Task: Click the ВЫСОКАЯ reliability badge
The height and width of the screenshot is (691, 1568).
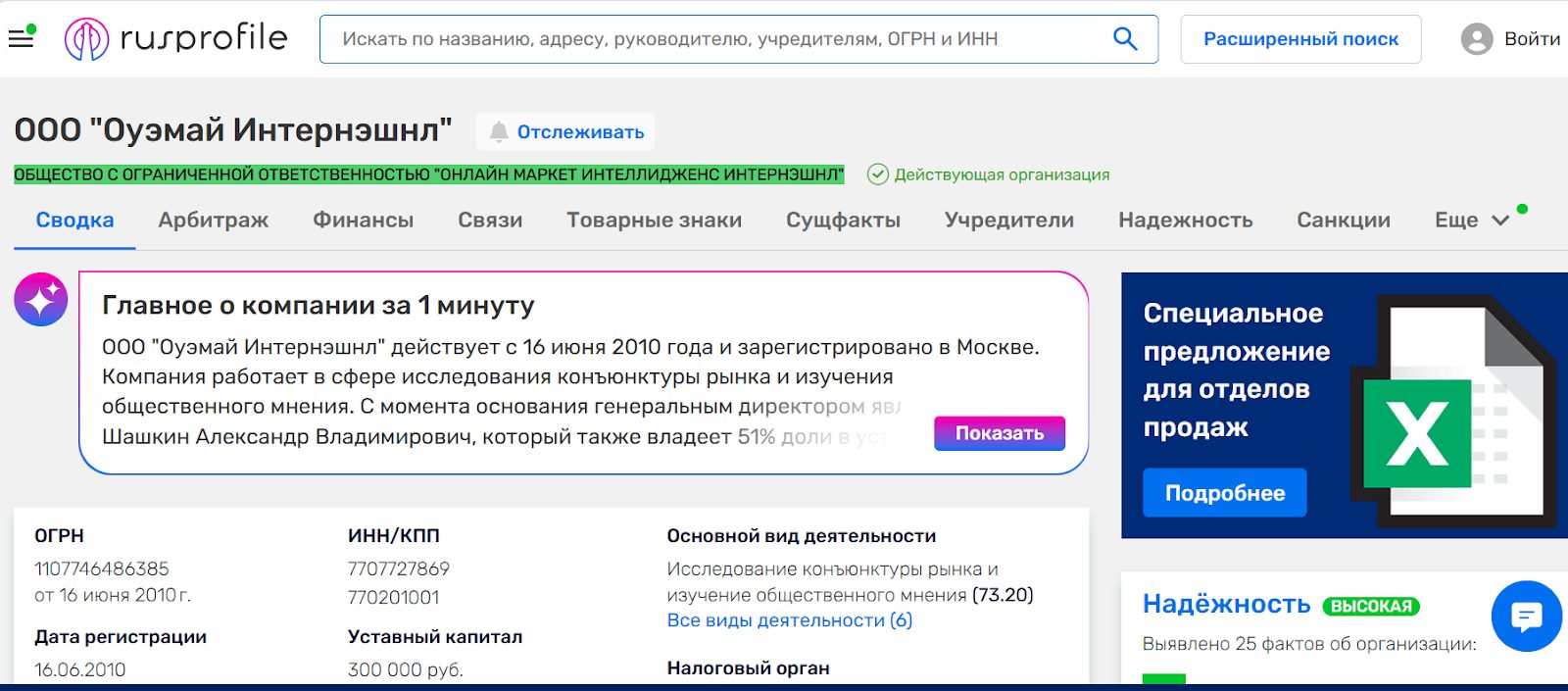Action: tap(1371, 606)
